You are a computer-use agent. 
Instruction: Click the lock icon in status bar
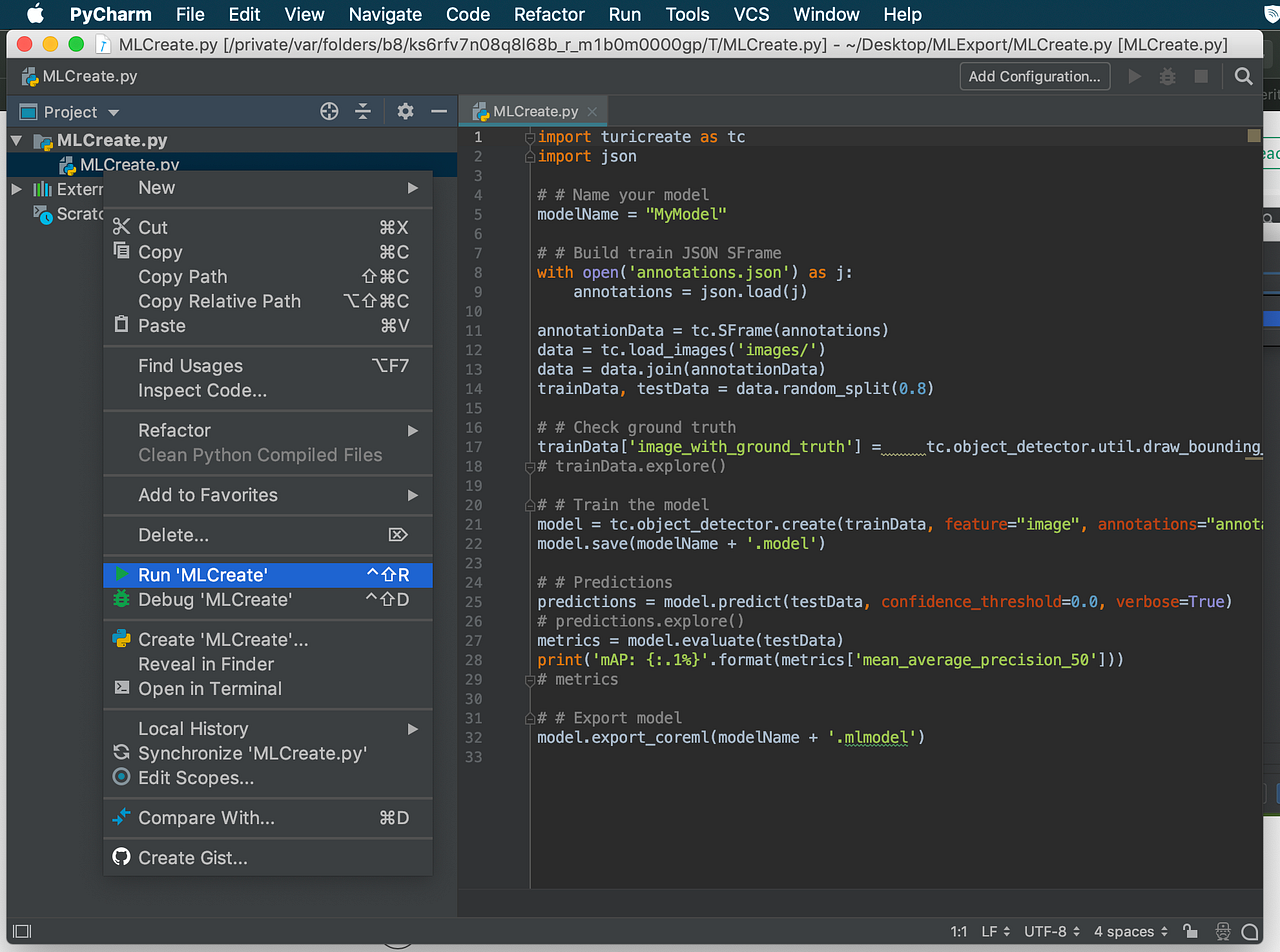[x=1190, y=931]
